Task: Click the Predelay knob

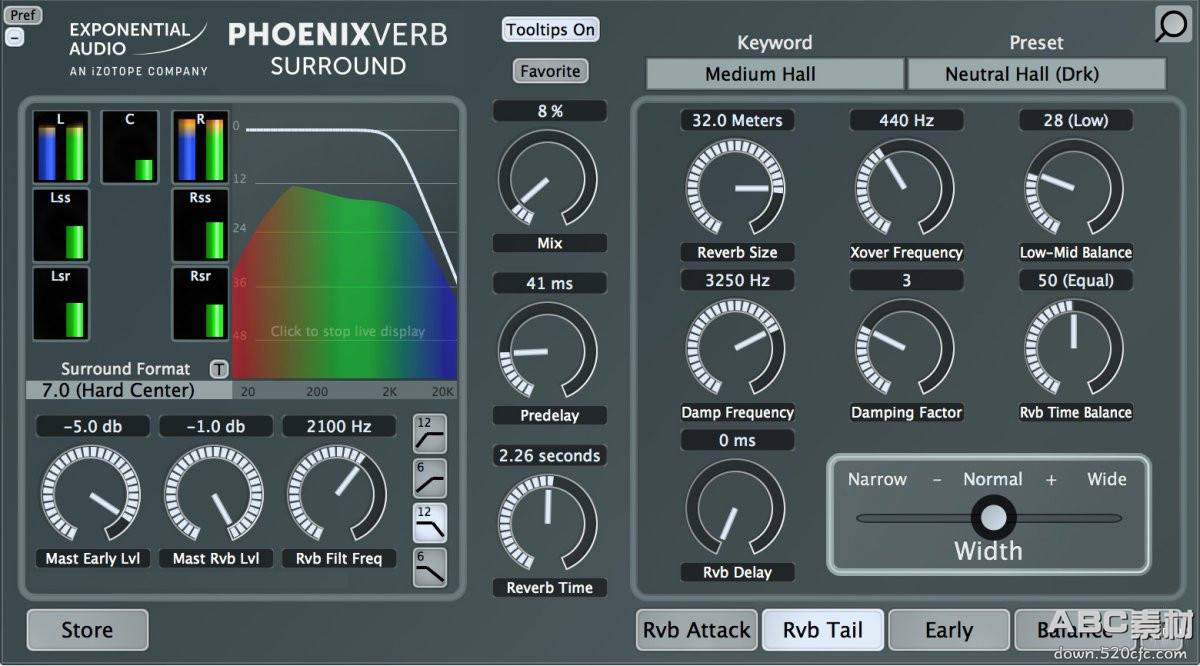Action: tap(548, 352)
